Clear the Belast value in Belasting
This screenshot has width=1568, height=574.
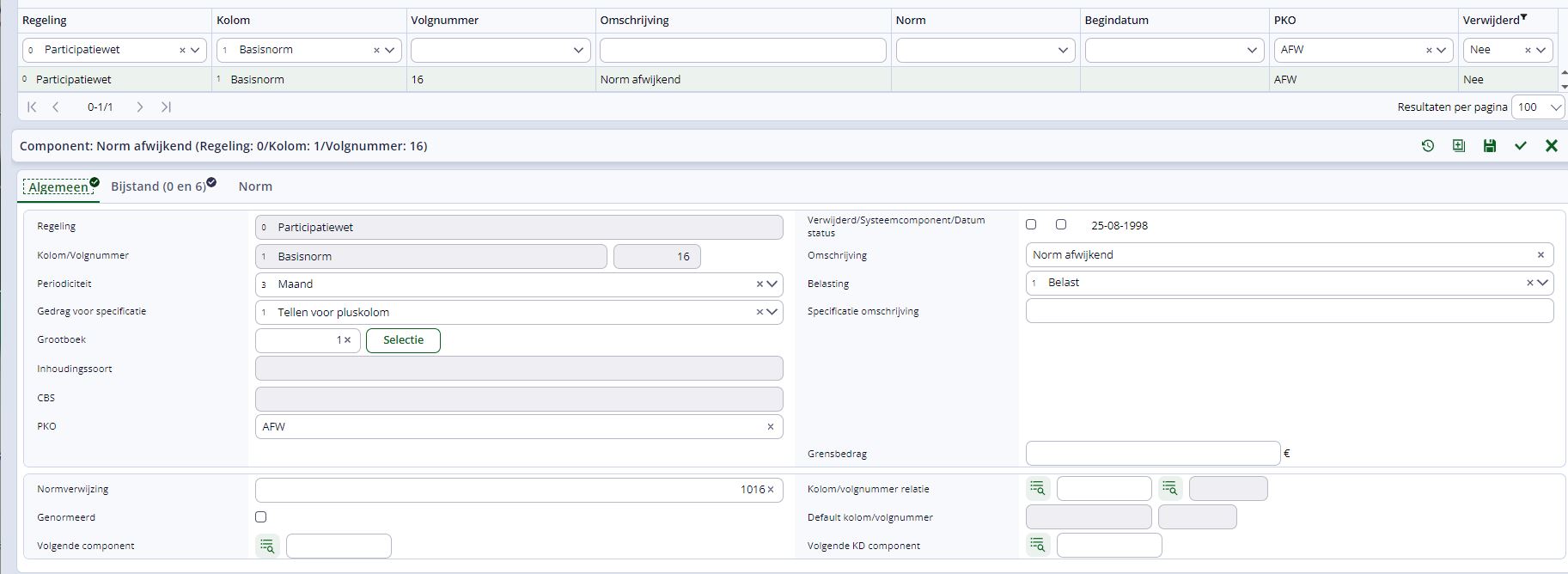(1529, 283)
